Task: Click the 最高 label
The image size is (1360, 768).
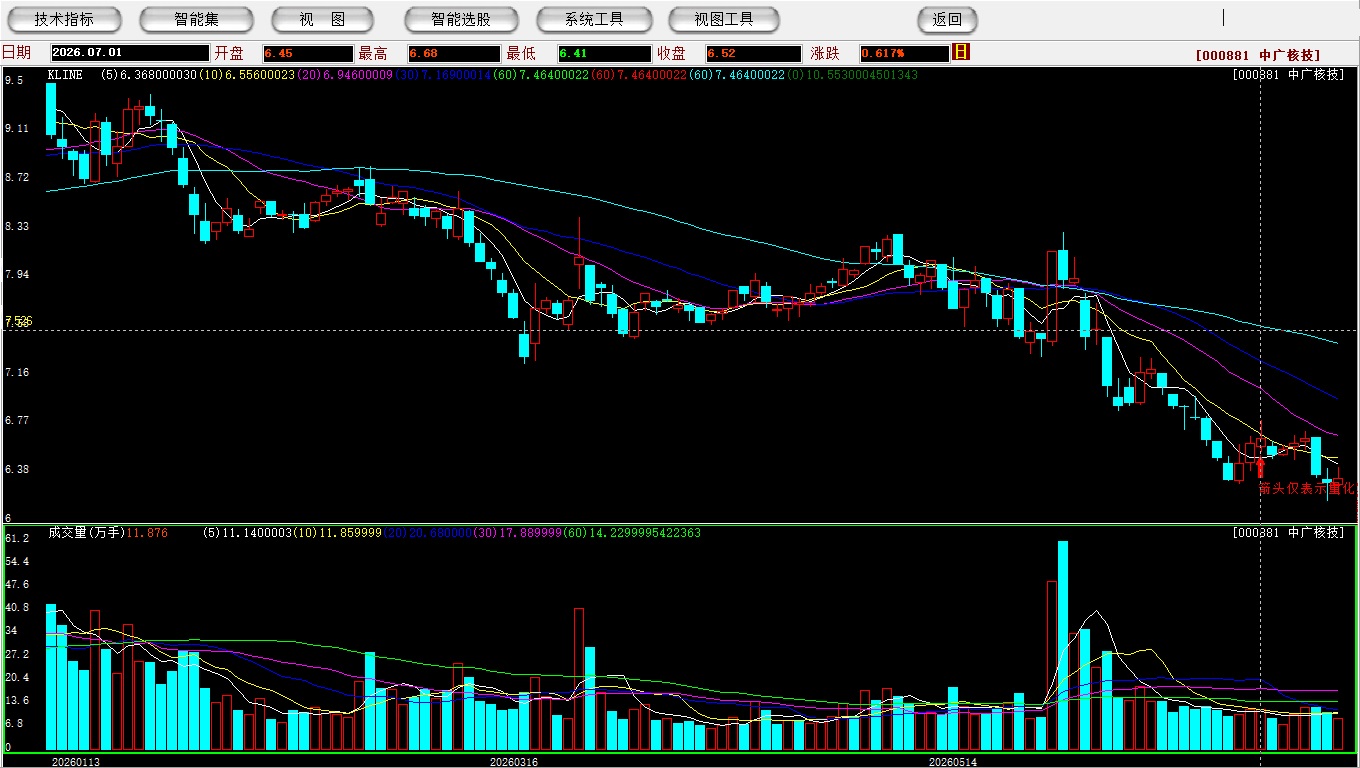Action: pyautogui.click(x=373, y=53)
